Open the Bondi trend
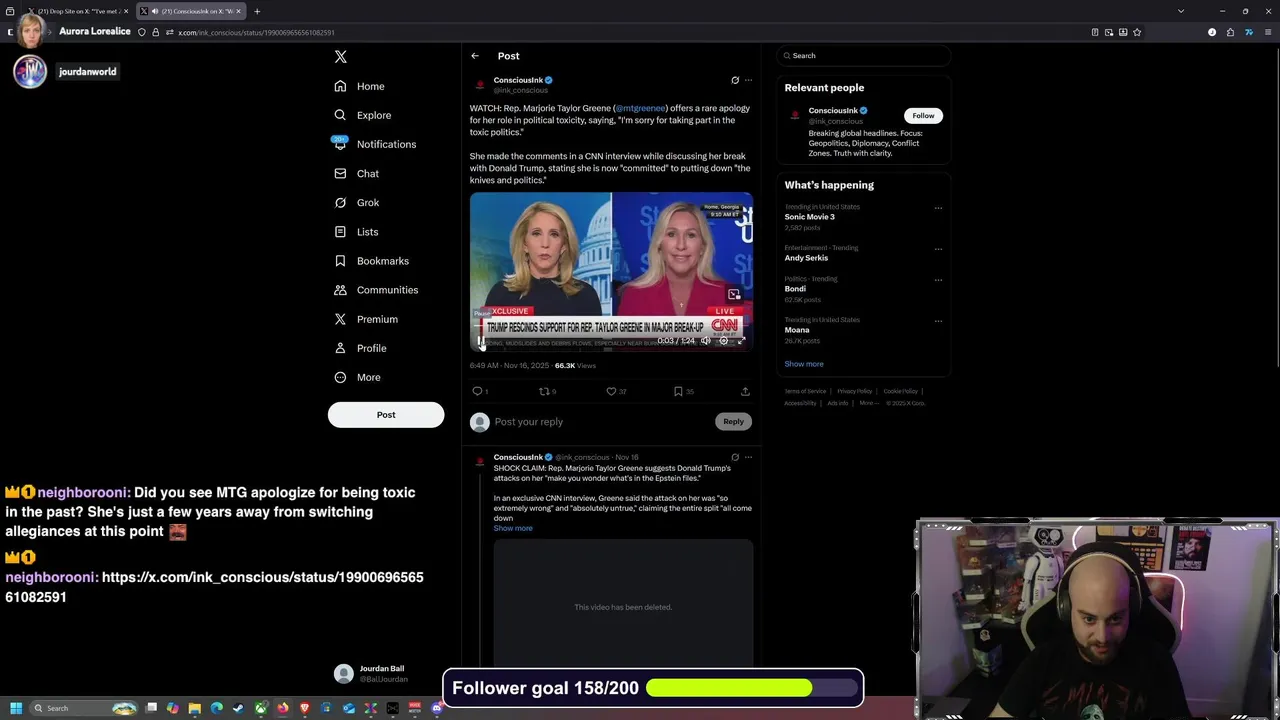The image size is (1280, 720). click(795, 289)
